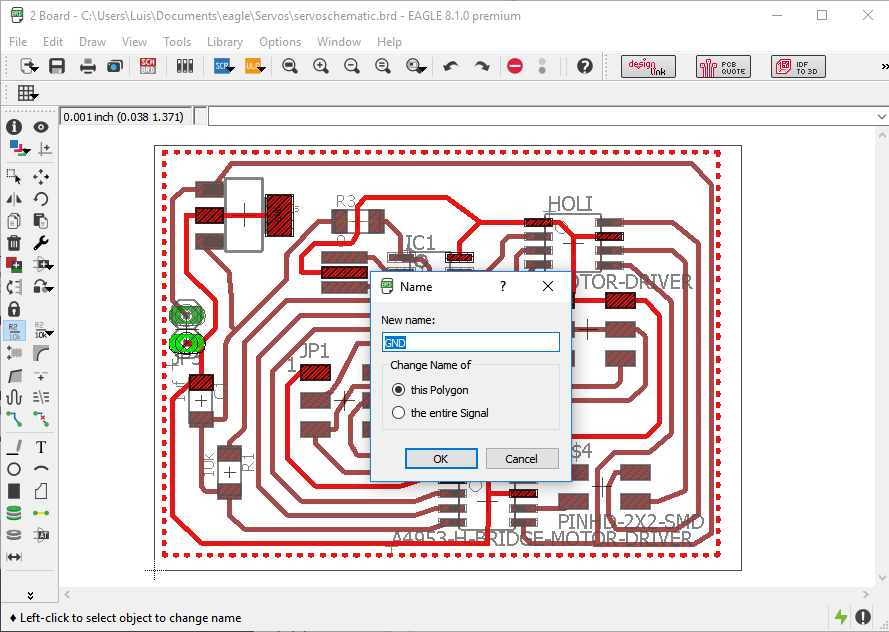889x632 pixels.
Task: Select the Rotate tool
Action: pyautogui.click(x=41, y=199)
